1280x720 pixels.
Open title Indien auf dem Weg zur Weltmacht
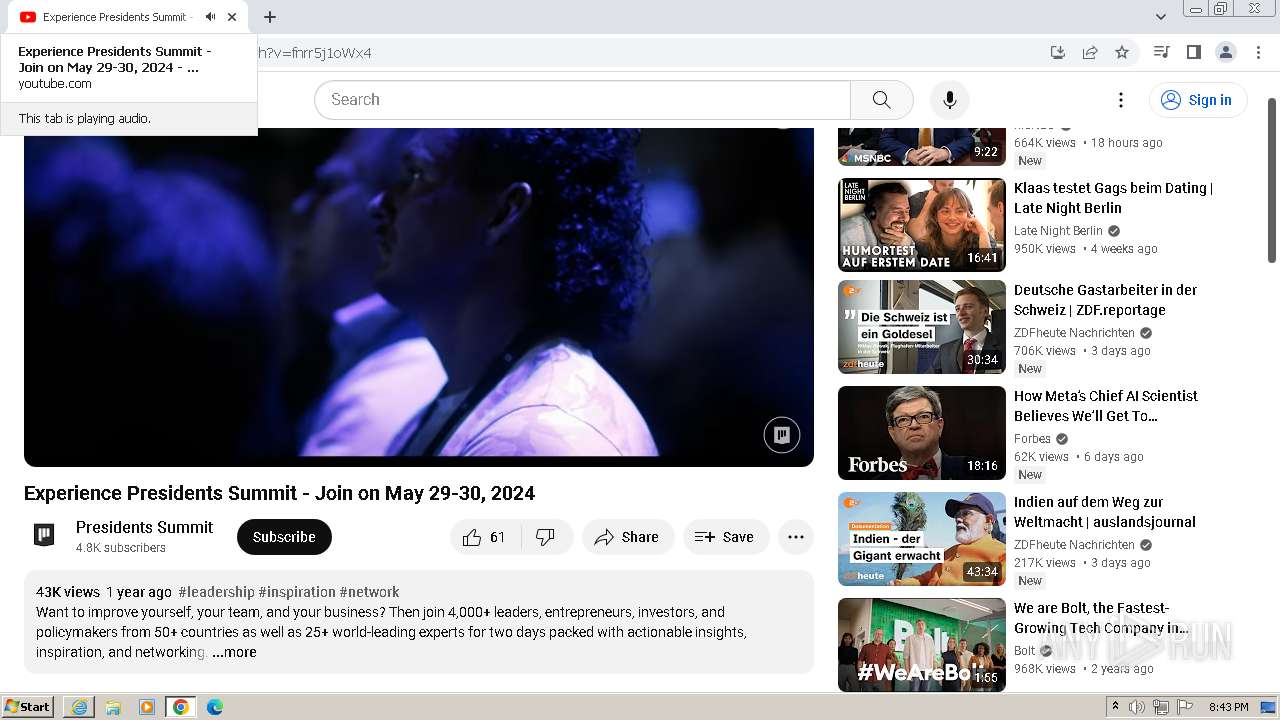1104,512
